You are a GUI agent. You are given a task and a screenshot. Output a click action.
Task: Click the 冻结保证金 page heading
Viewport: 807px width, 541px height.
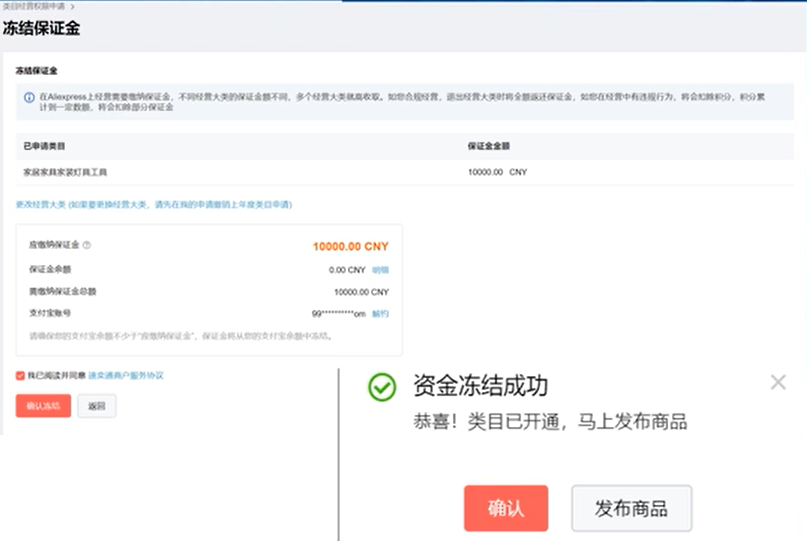41,28
